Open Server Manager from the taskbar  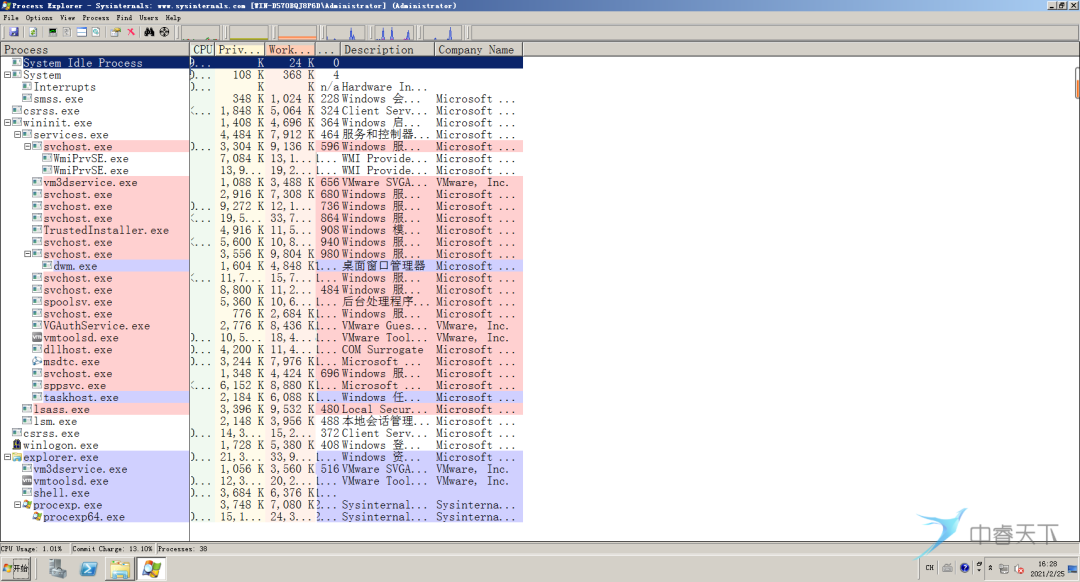point(58,569)
